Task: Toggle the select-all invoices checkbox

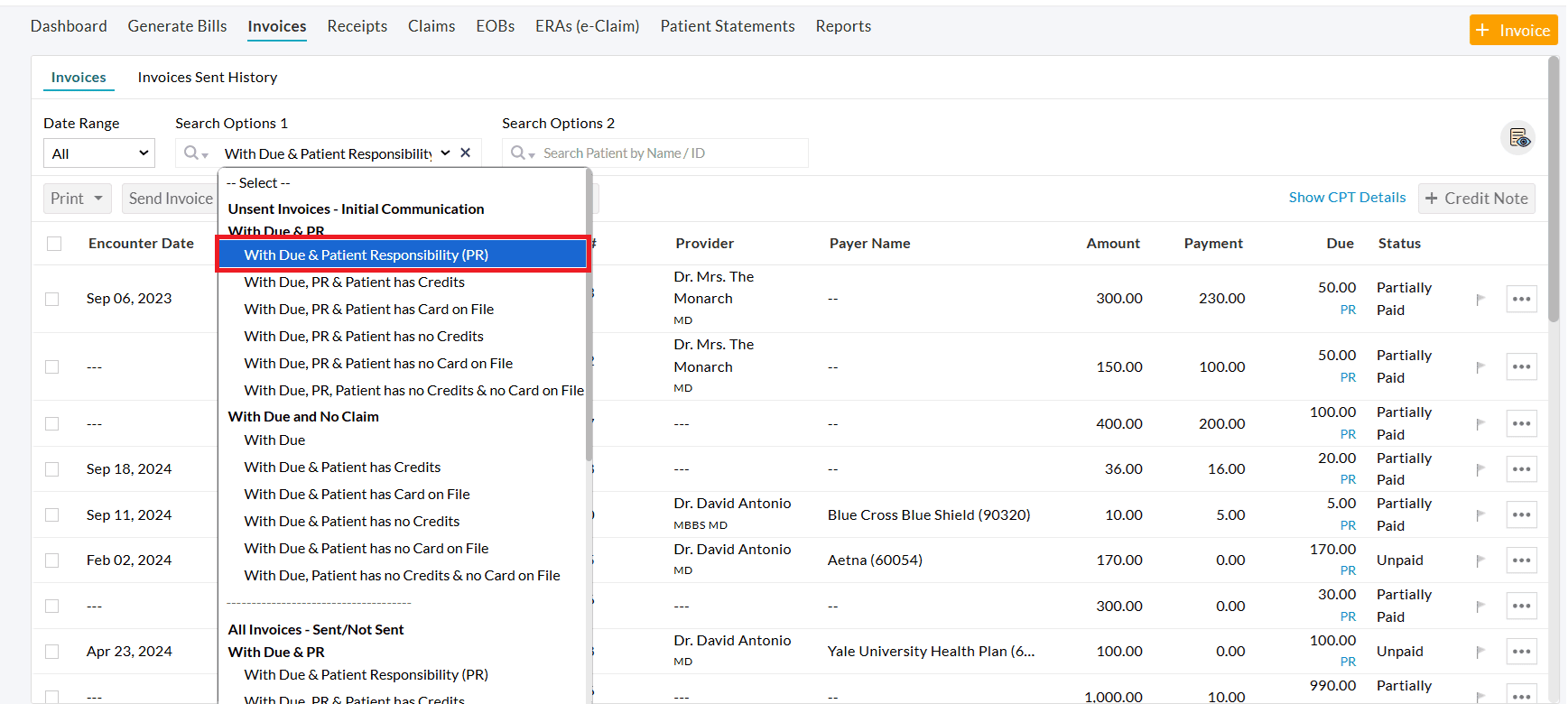Action: (x=54, y=244)
